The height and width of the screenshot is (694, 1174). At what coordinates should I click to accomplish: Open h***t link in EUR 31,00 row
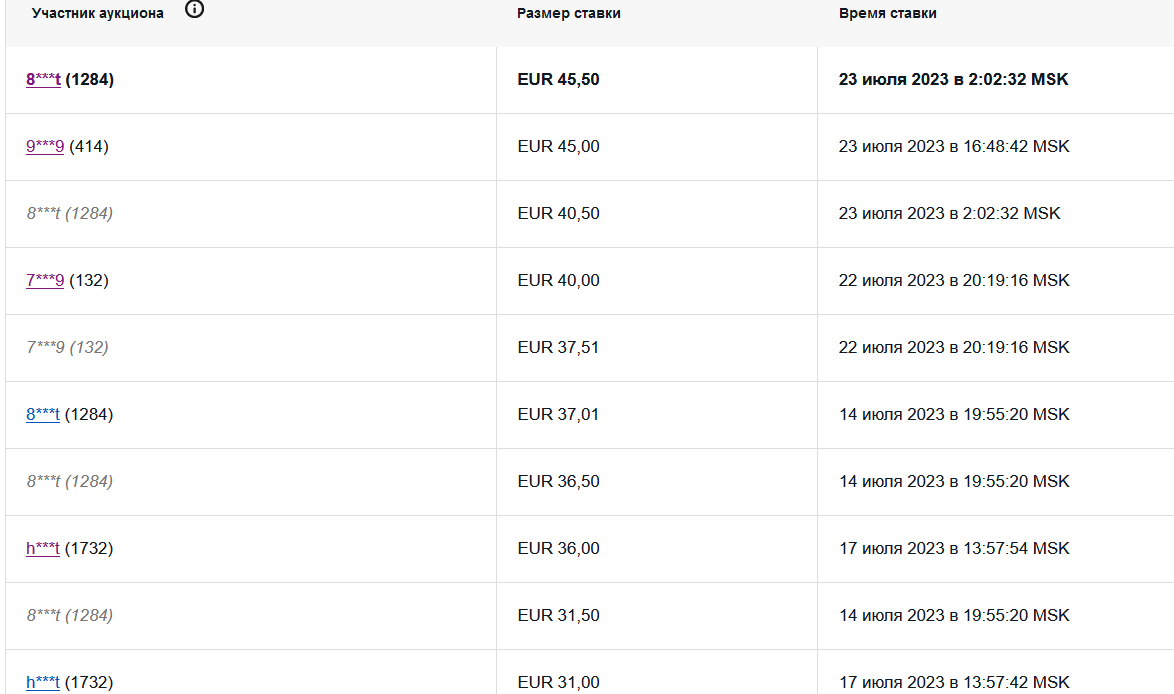[43, 682]
